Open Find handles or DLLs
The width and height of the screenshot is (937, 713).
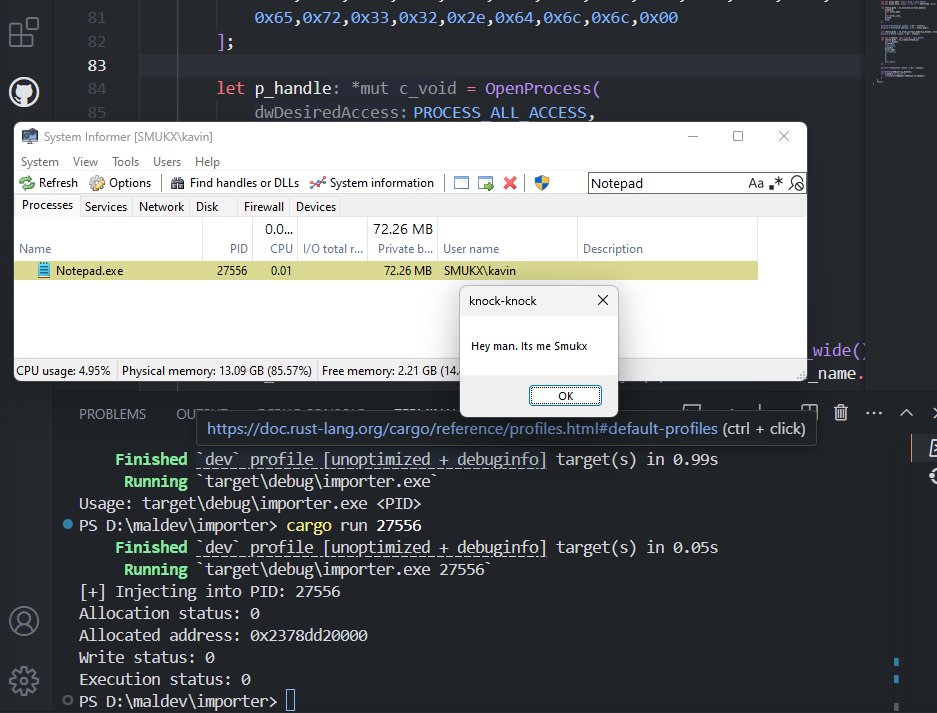click(x=235, y=183)
